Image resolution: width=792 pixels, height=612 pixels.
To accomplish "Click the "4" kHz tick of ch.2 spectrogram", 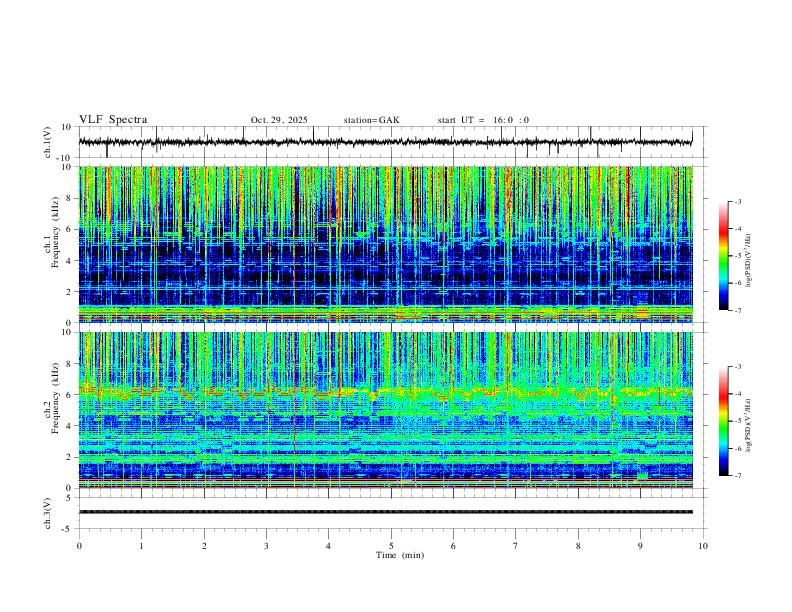I will pos(69,426).
